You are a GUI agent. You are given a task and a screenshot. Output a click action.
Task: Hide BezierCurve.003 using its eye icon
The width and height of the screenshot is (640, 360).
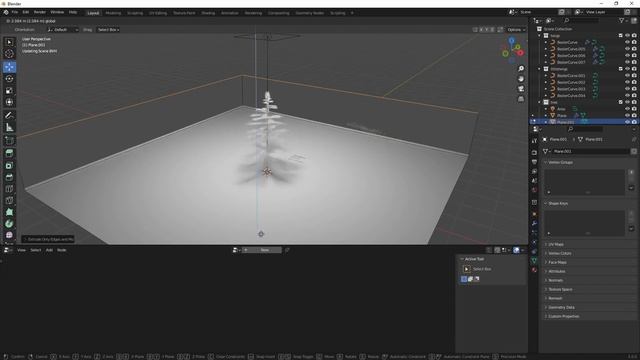[627, 89]
